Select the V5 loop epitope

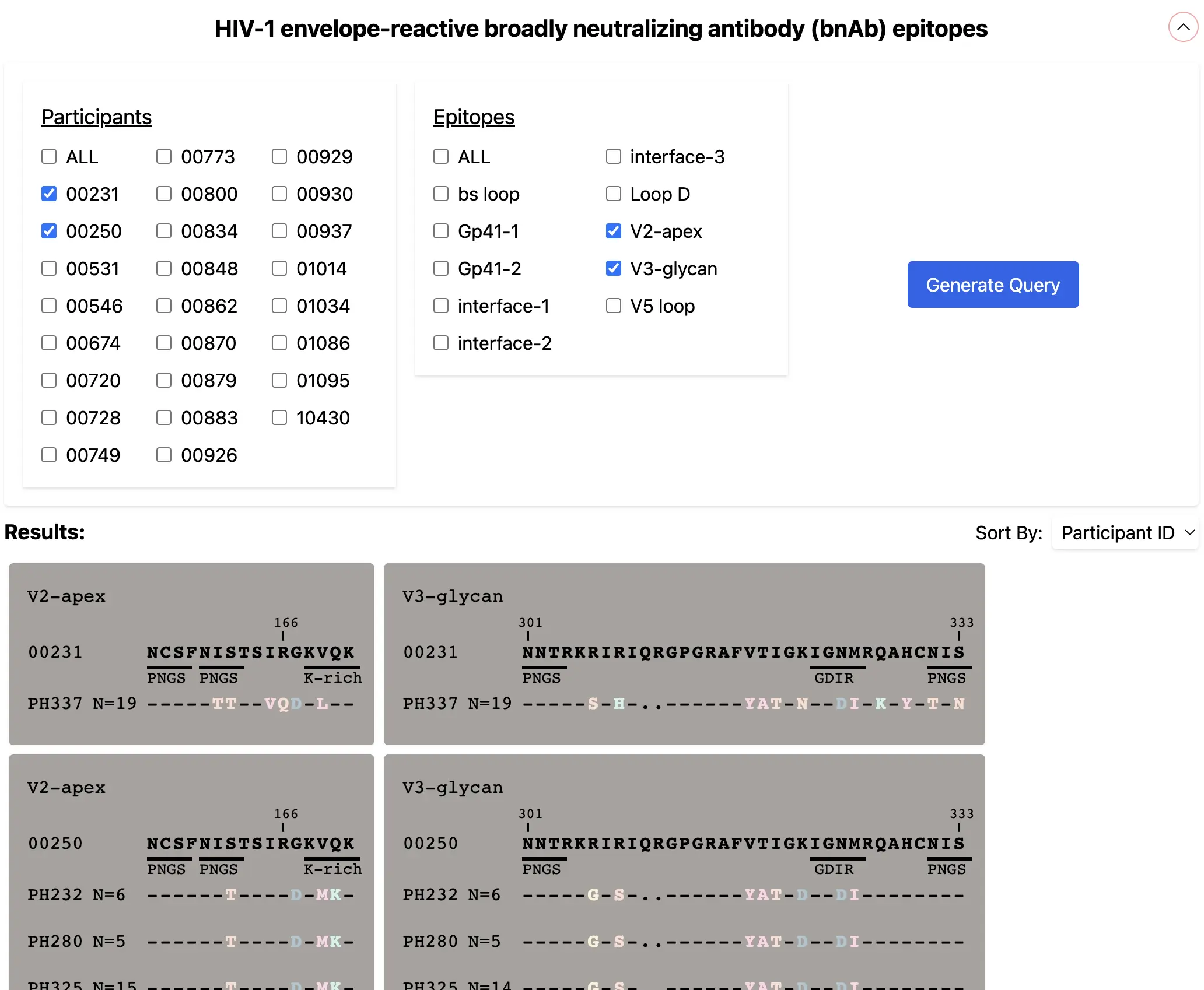tap(613, 306)
